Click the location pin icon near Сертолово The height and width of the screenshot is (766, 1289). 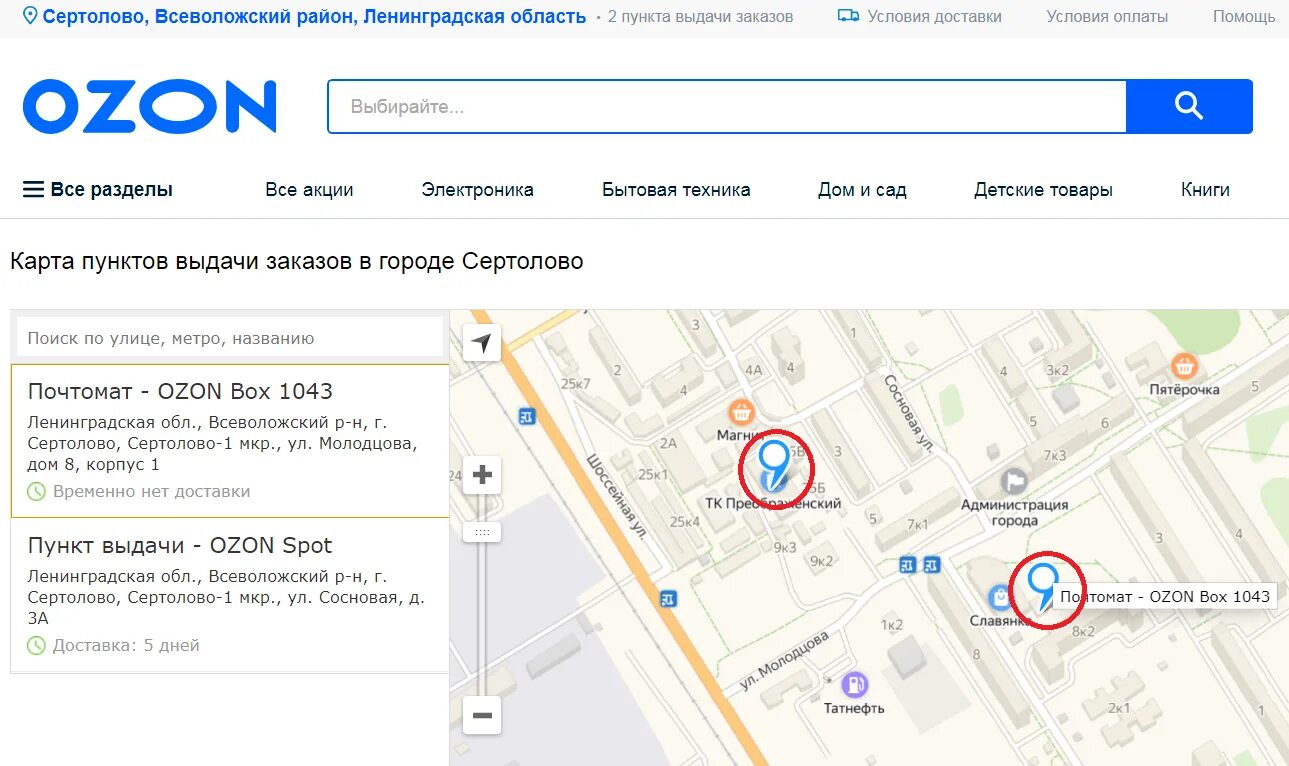click(30, 16)
